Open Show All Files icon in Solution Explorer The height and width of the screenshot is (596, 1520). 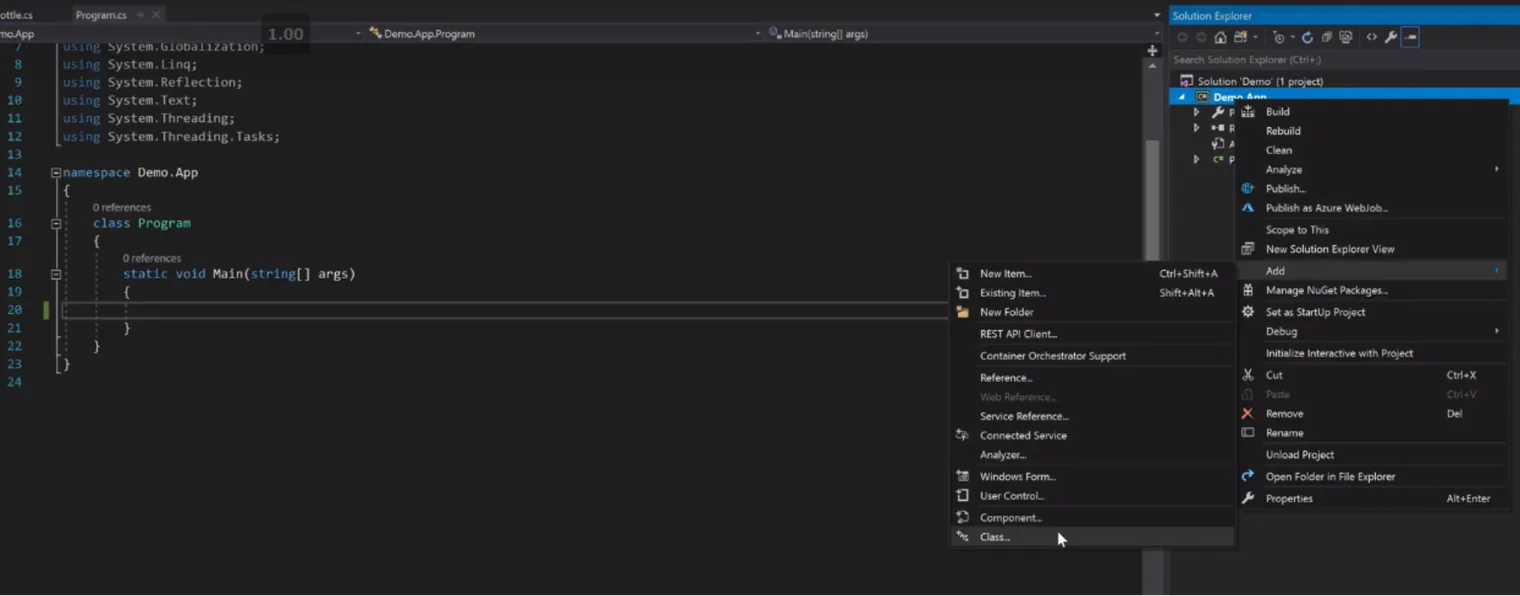tap(1346, 37)
